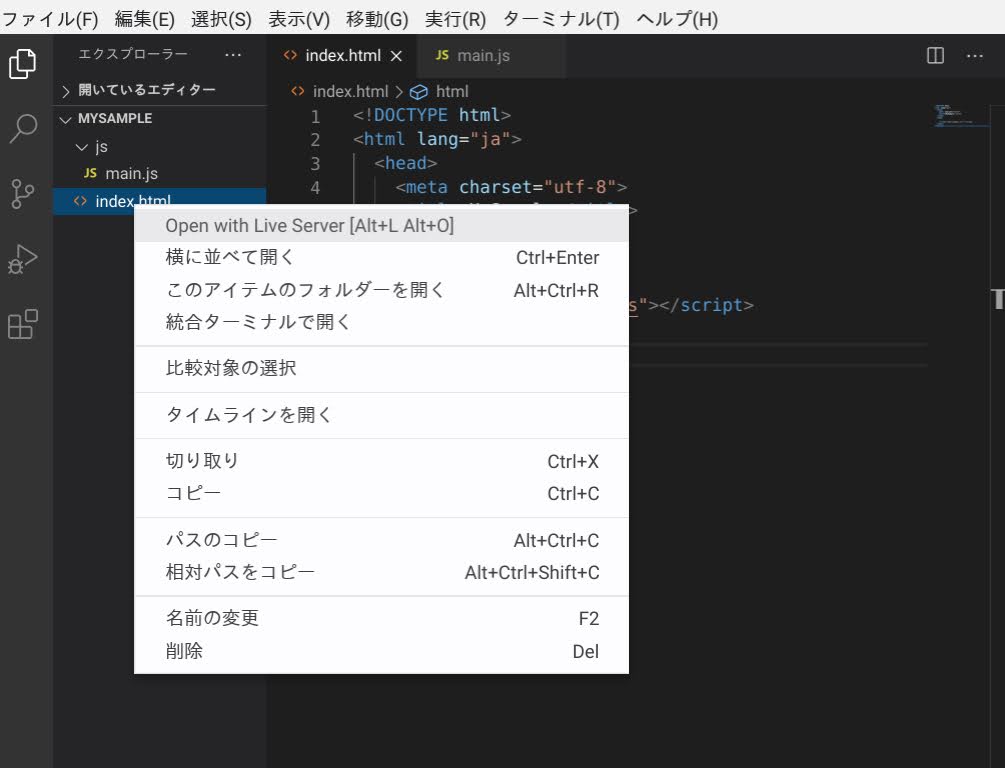Open the 表示(V) menu
This screenshot has height=768, width=1005.
[x=299, y=19]
